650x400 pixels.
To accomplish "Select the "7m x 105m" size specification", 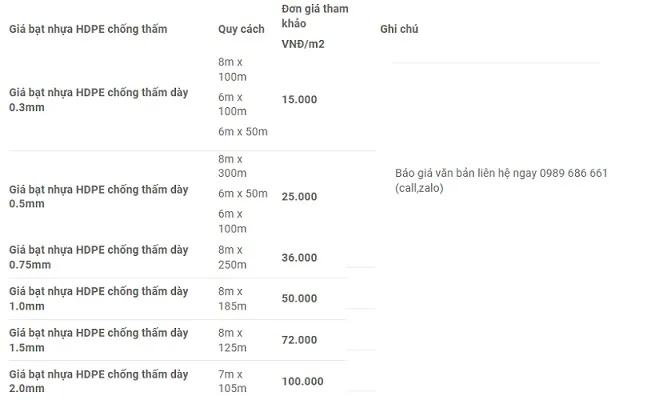I will (232, 381).
